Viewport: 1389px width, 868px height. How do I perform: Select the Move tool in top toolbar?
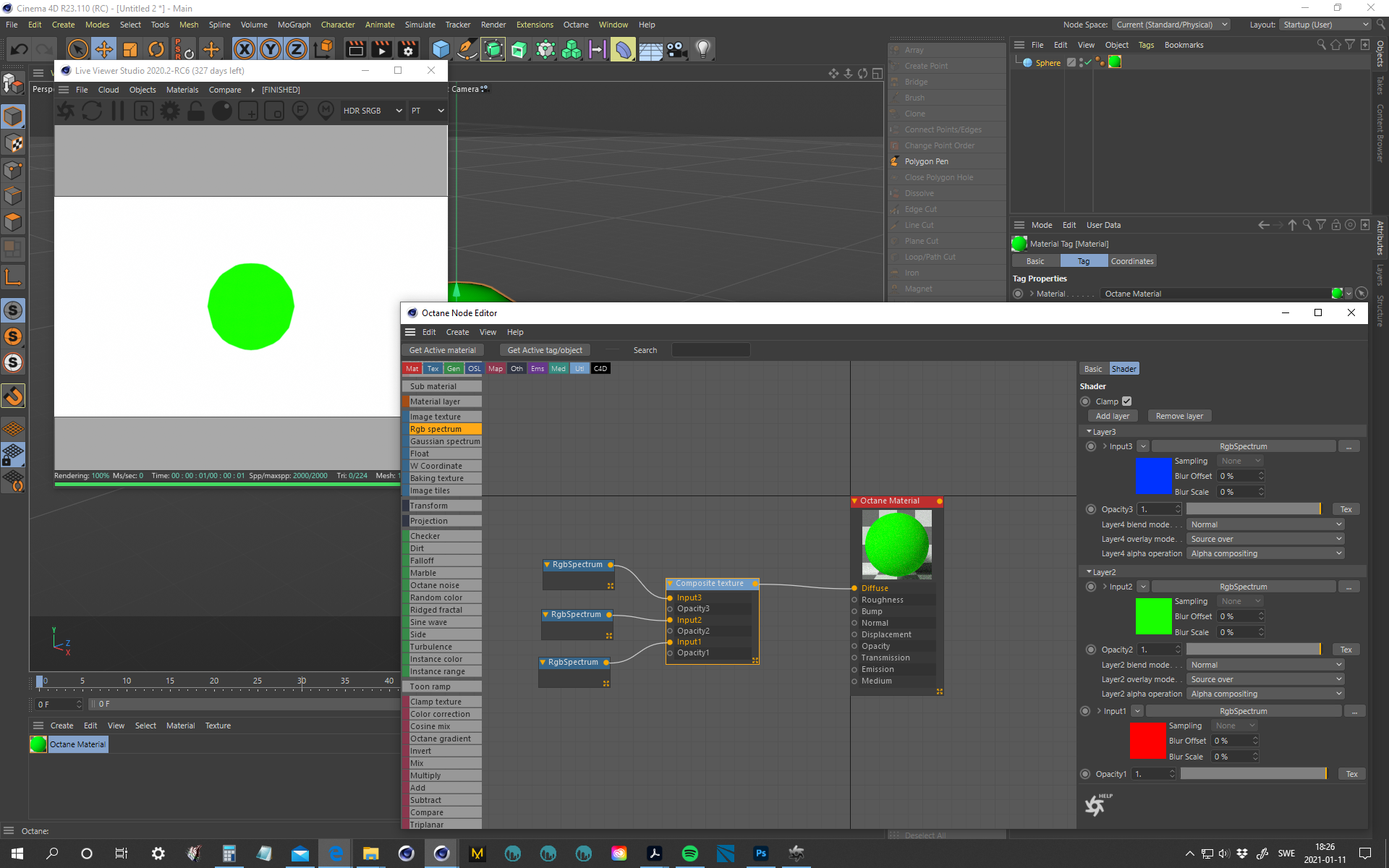(104, 49)
